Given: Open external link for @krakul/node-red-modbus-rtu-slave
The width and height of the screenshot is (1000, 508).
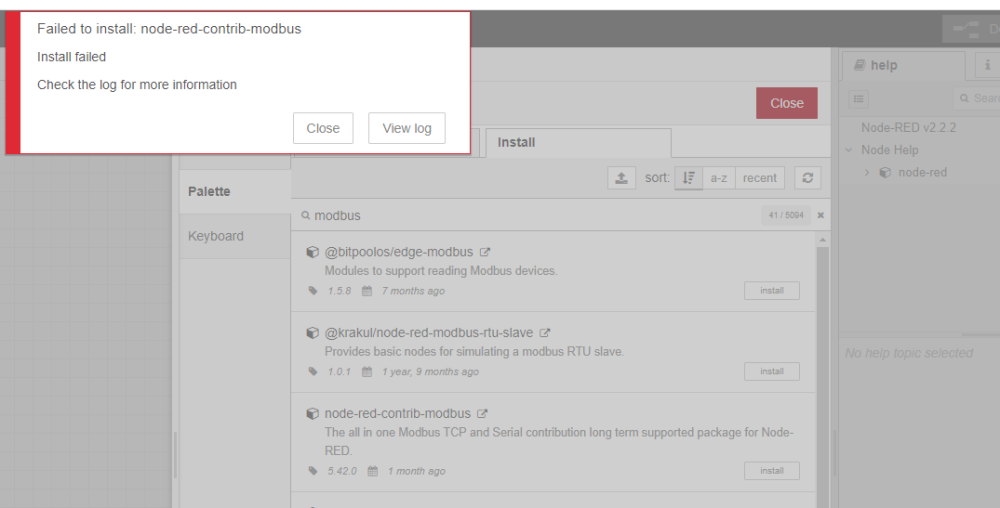Looking at the screenshot, I should coord(545,333).
